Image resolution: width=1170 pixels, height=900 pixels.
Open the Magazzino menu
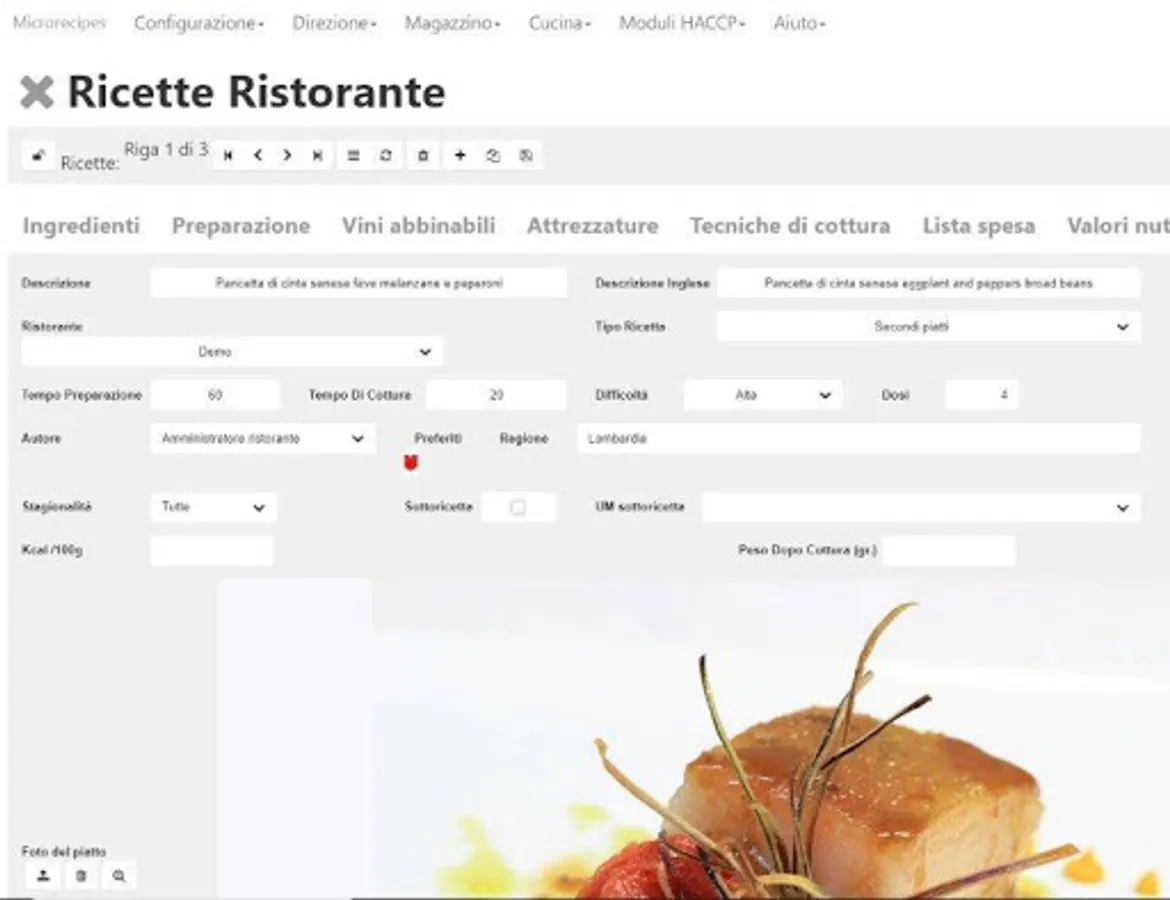pyautogui.click(x=452, y=23)
